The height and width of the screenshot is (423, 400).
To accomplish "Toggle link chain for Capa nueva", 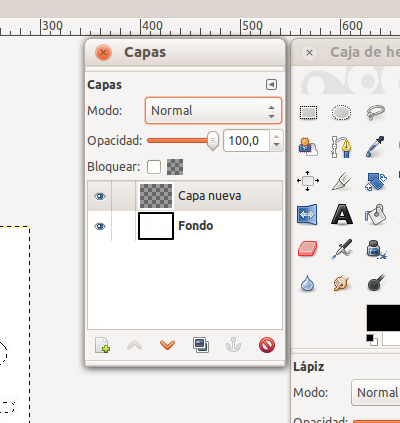I will tap(124, 196).
